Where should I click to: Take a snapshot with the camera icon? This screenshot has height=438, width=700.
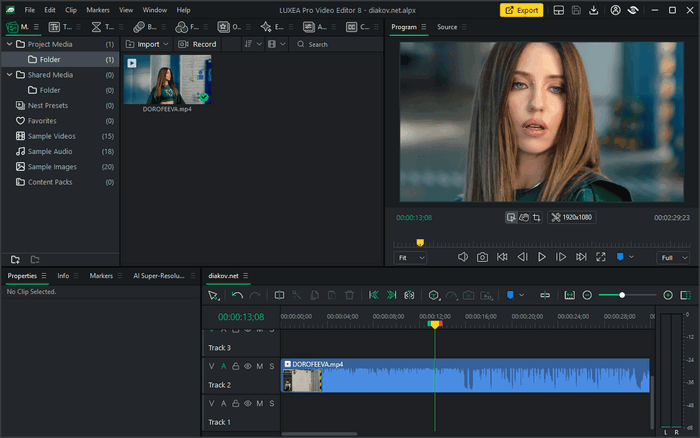click(x=482, y=257)
